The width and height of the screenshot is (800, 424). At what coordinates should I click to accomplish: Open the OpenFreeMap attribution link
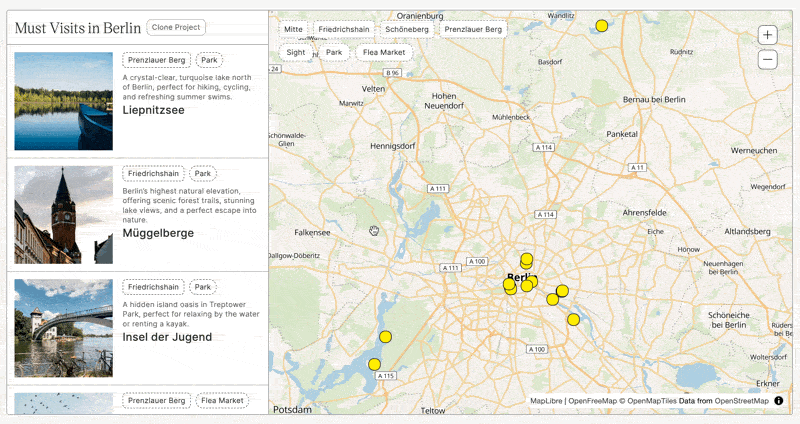click(592, 401)
